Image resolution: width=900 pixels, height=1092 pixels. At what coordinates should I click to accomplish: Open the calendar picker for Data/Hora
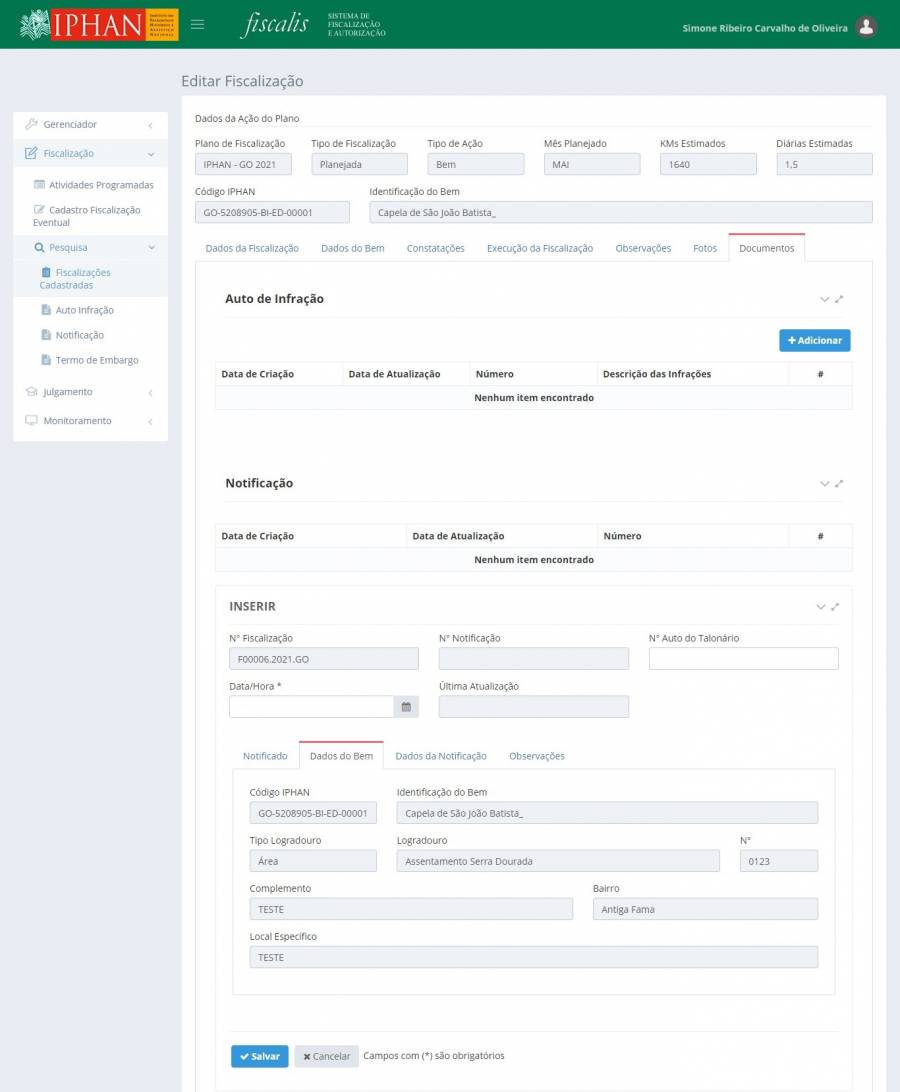tap(406, 707)
